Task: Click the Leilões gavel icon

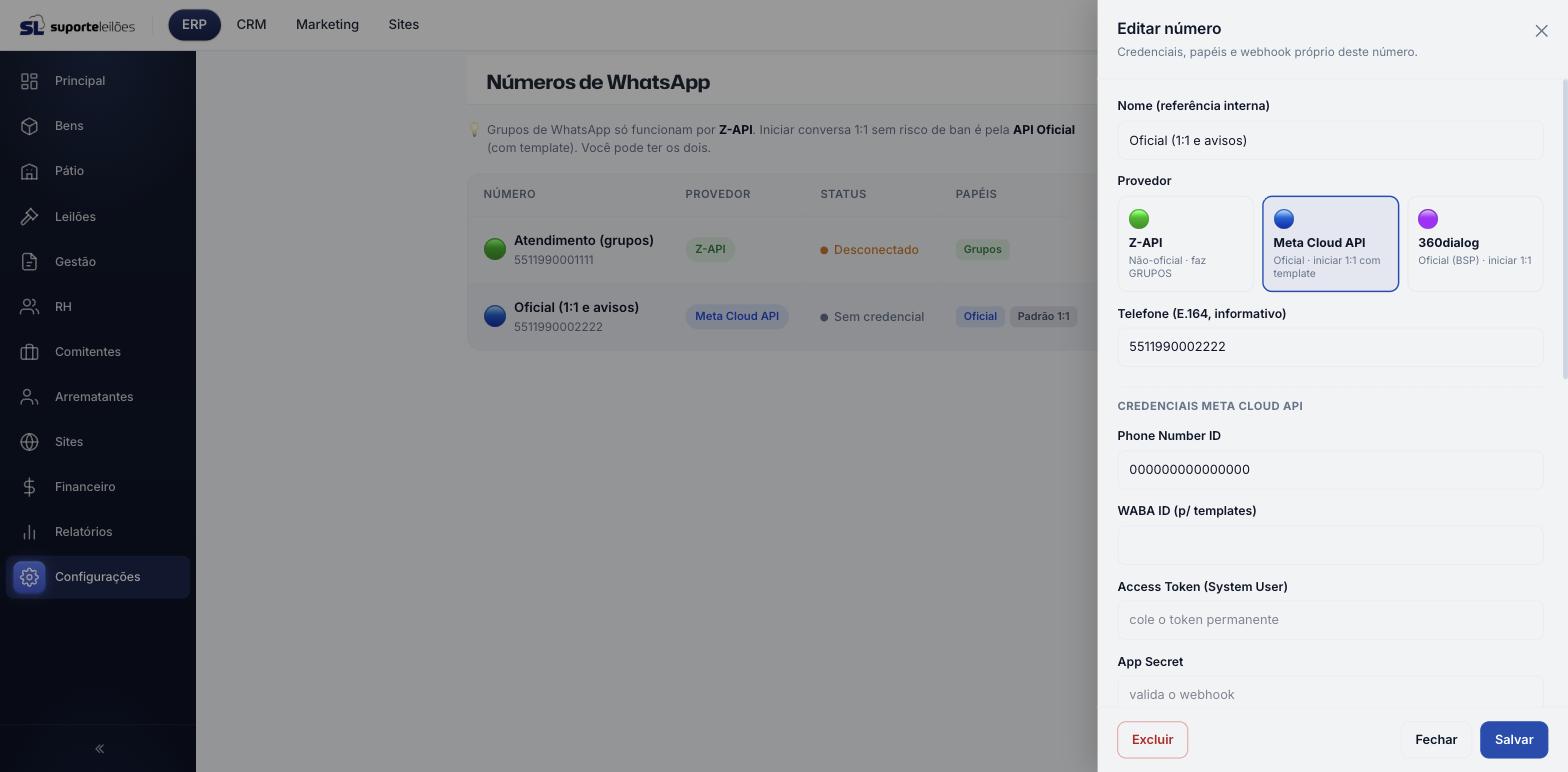Action: tap(29, 217)
